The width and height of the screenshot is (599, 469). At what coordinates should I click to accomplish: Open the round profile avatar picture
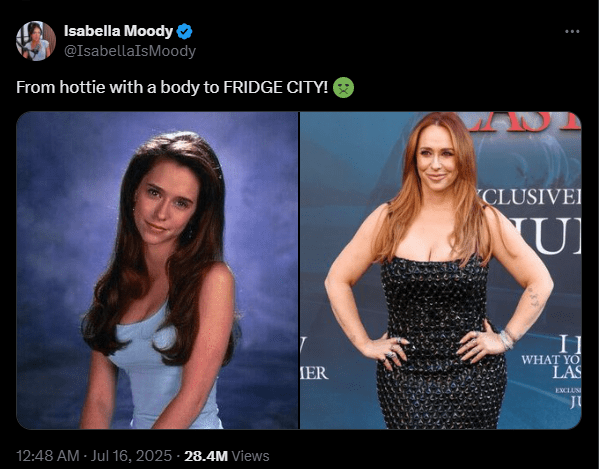pos(36,41)
